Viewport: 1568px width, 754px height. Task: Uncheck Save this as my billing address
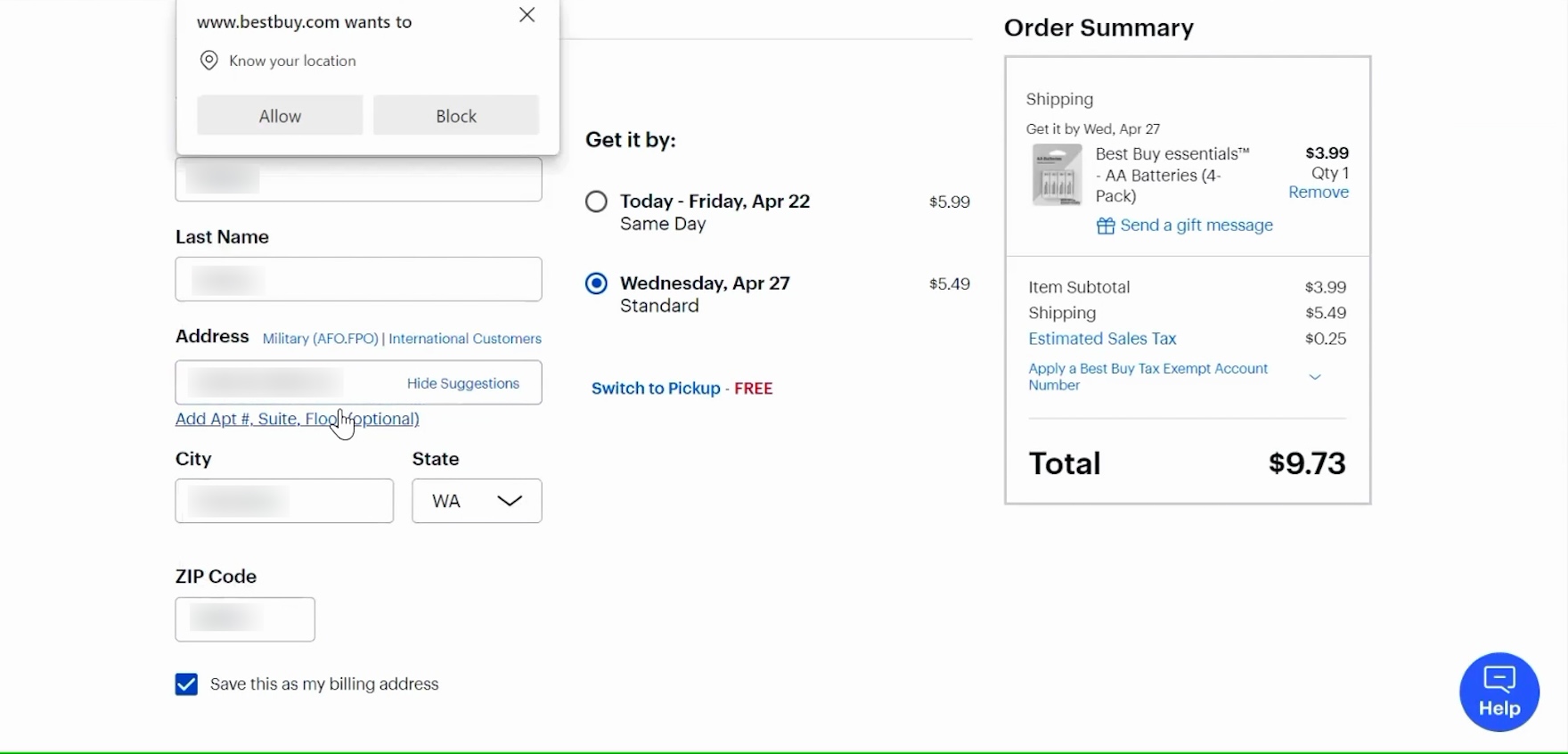186,684
